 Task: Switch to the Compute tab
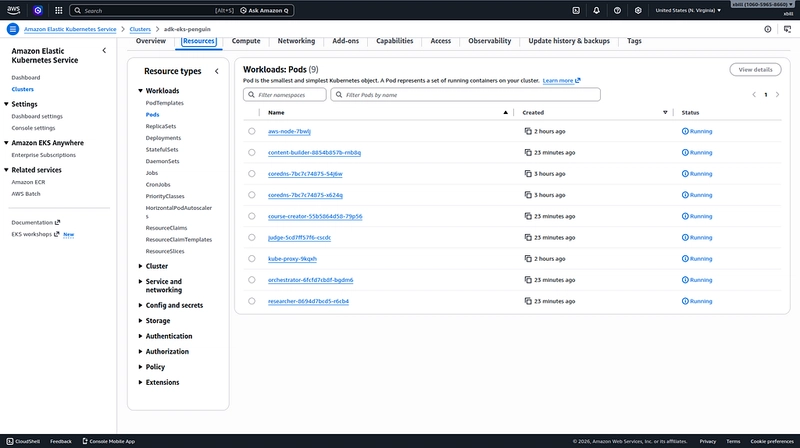247,41
